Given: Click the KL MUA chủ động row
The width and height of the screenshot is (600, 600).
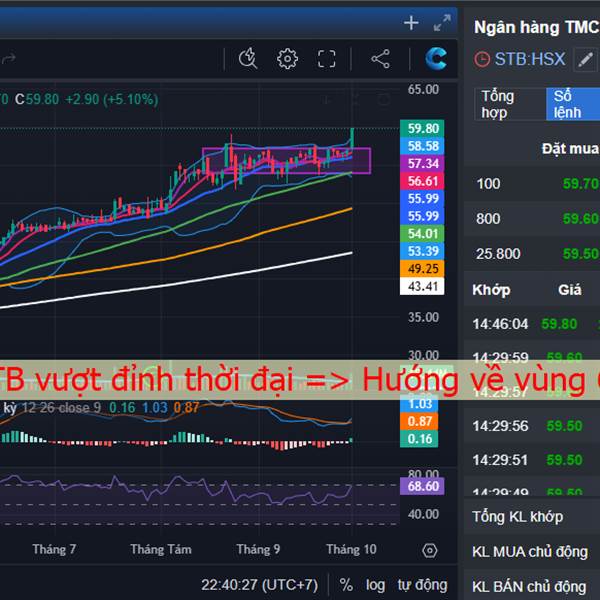Looking at the screenshot, I should point(532,552).
